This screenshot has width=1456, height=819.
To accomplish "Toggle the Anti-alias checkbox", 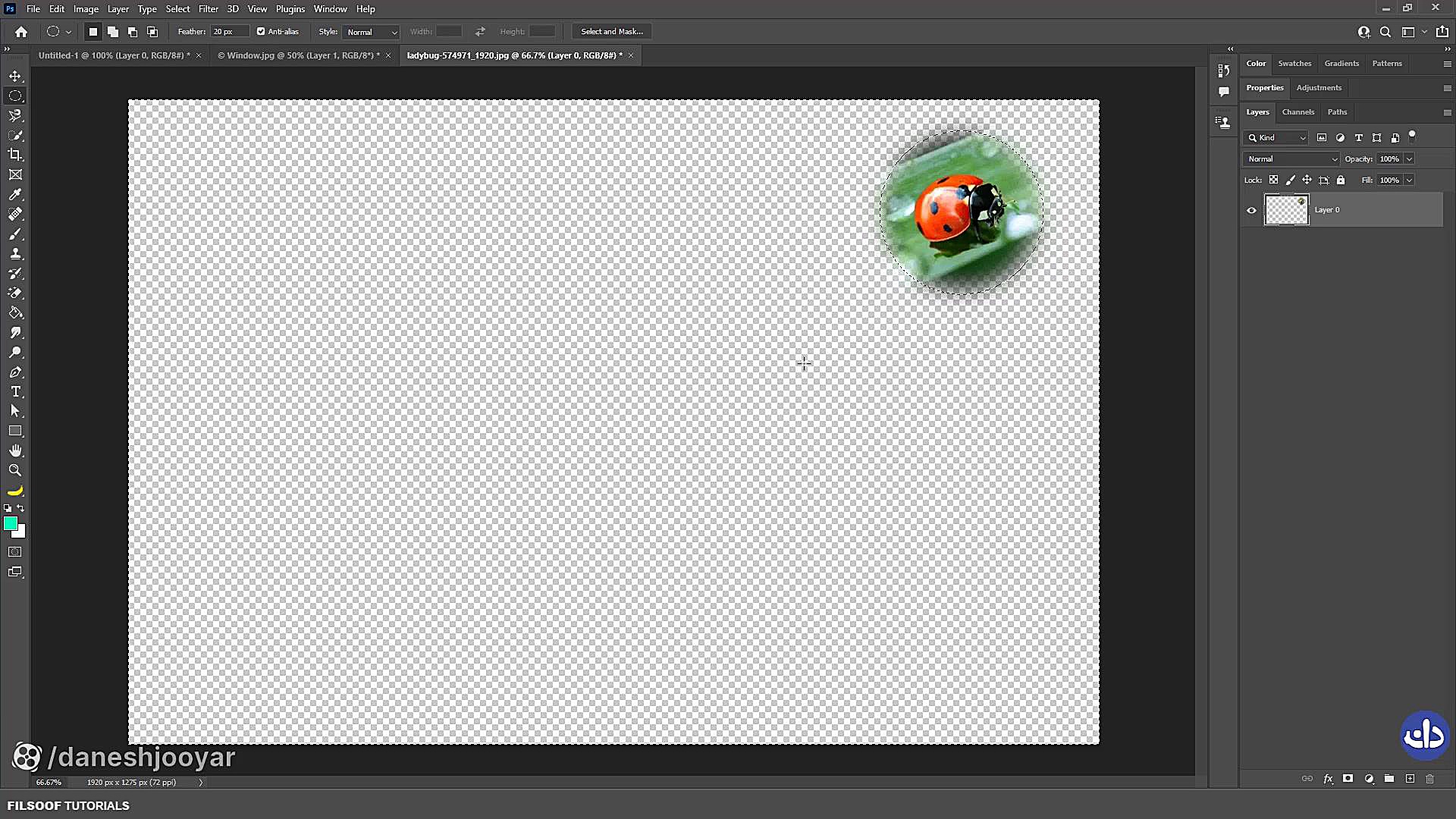I will pos(261,32).
